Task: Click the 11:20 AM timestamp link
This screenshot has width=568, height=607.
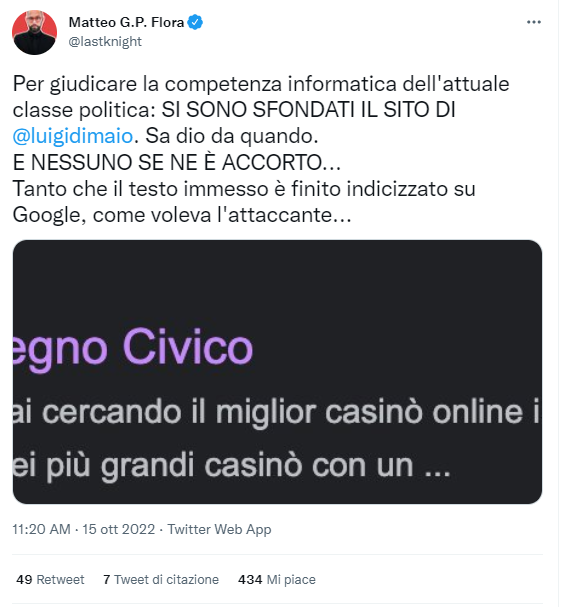Action: [41, 529]
